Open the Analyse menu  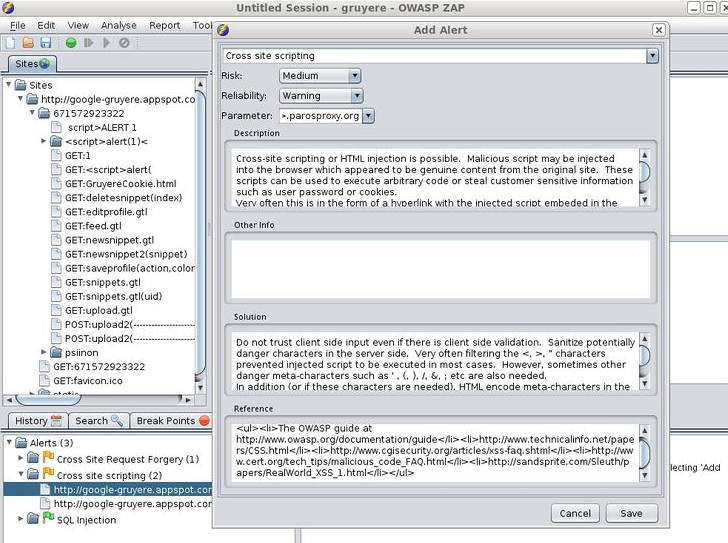pyautogui.click(x=119, y=26)
